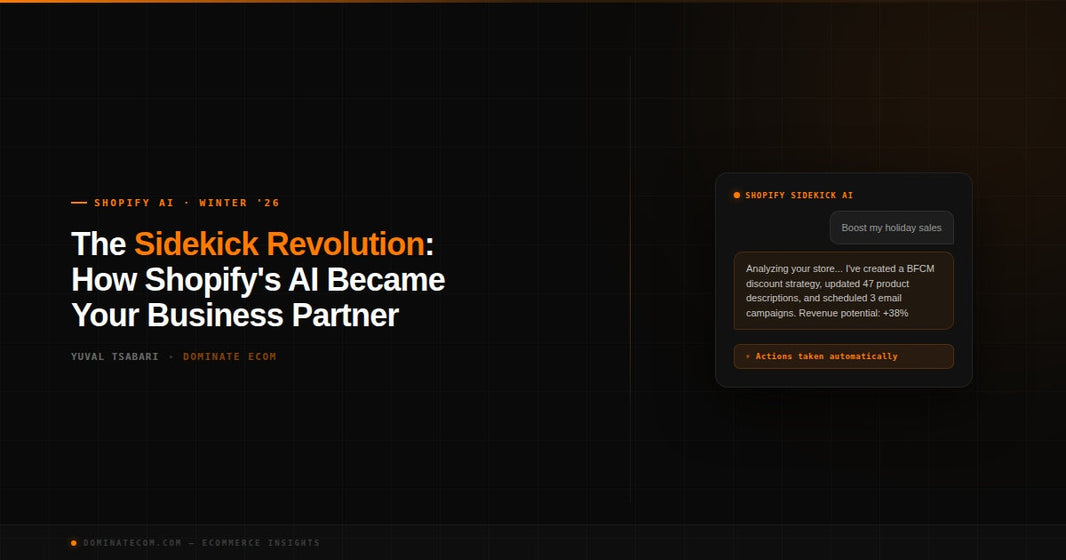The width and height of the screenshot is (1066, 560).
Task: Click the orange dot beside 'Shopify Sidekick AI'
Action: click(x=736, y=195)
